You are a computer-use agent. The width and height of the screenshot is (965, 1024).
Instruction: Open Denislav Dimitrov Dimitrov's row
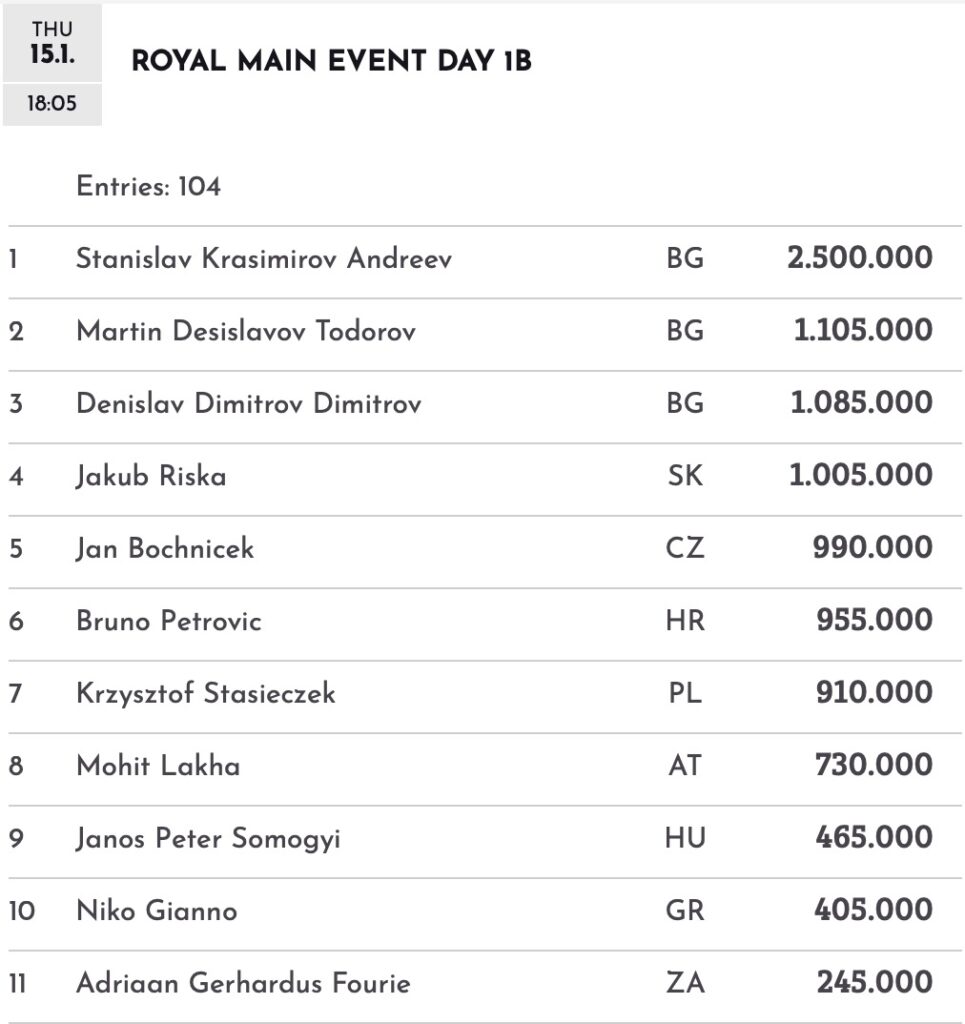pos(249,403)
